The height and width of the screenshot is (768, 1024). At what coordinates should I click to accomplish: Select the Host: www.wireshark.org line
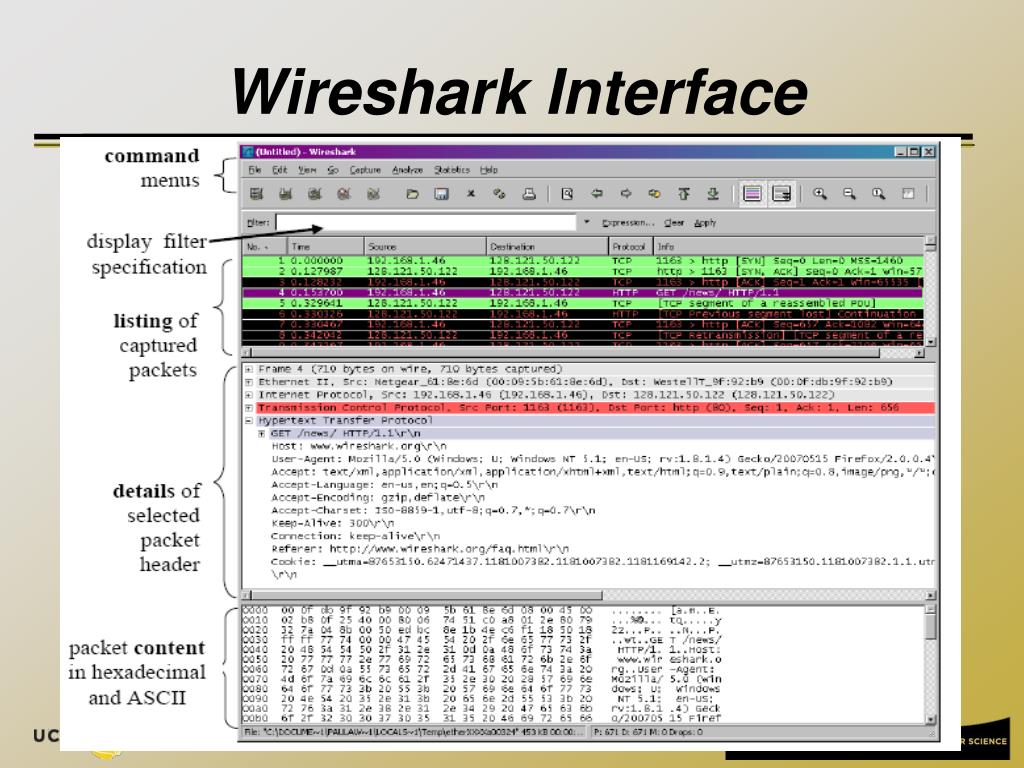coord(359,447)
